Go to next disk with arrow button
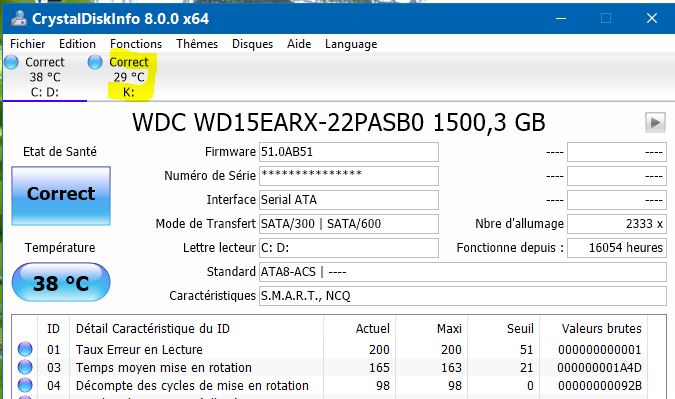Screen dimensions: 675x399 (x=655, y=123)
